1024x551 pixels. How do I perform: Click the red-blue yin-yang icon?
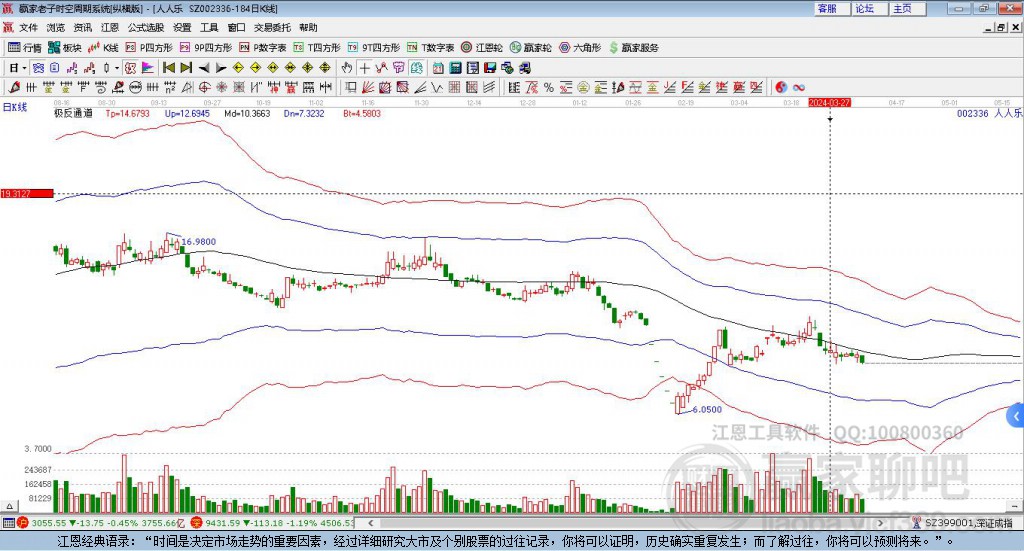(781, 87)
